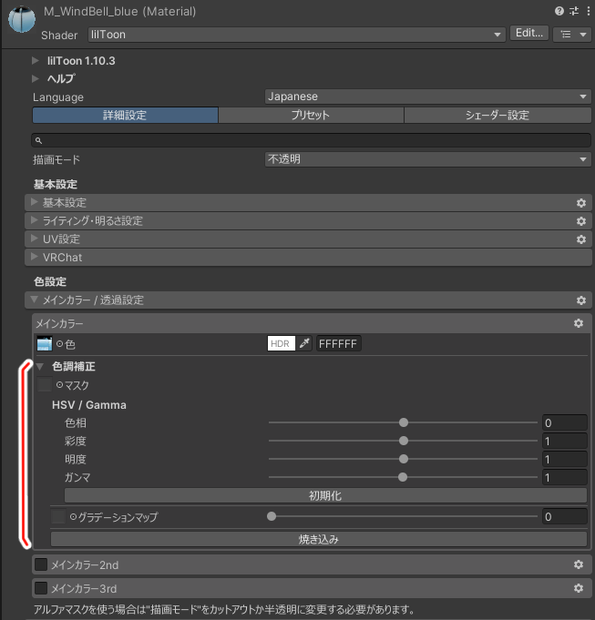Expand the VRChat section
The height and width of the screenshot is (620, 595).
point(308,257)
